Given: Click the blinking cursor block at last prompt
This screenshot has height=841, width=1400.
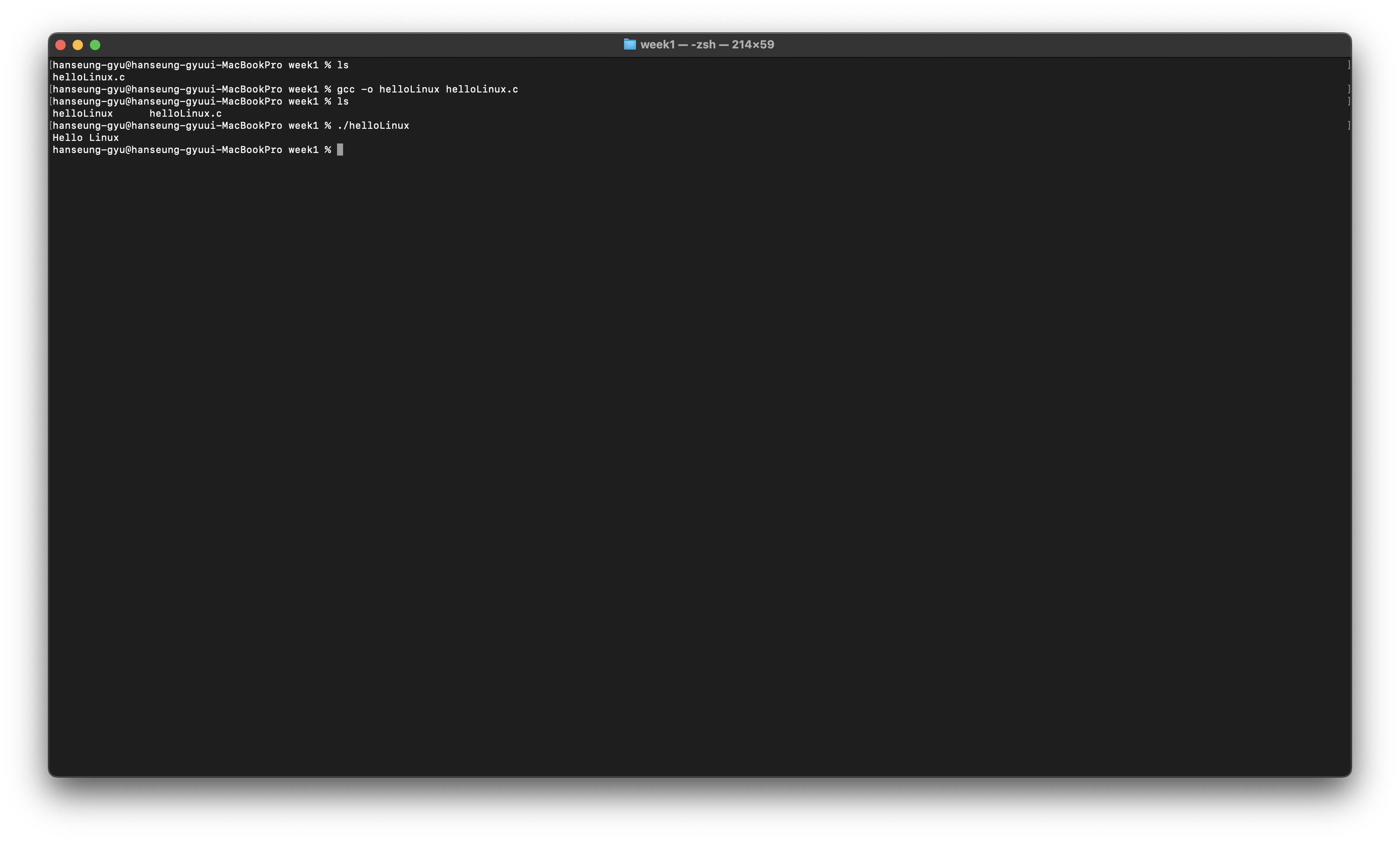Looking at the screenshot, I should [x=340, y=150].
